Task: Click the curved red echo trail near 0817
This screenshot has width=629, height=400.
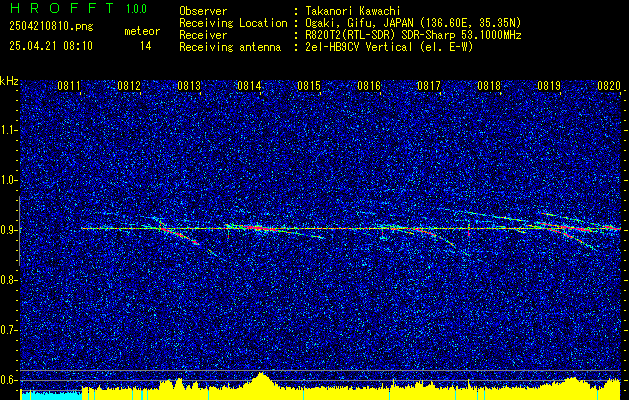Action: [x=435, y=236]
